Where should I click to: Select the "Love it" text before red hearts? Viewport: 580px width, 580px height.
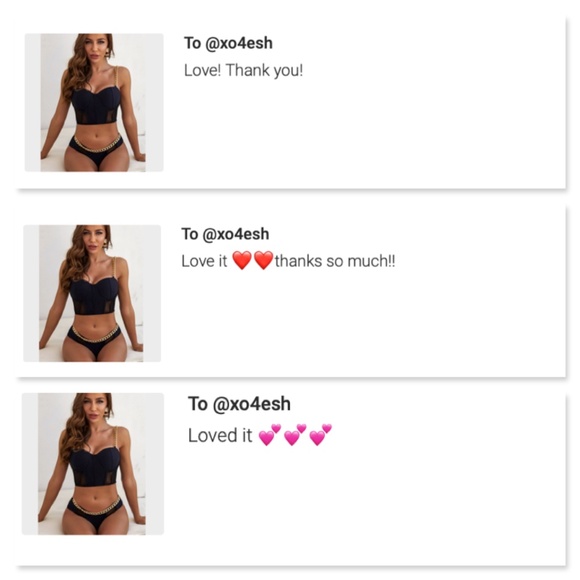(204, 261)
